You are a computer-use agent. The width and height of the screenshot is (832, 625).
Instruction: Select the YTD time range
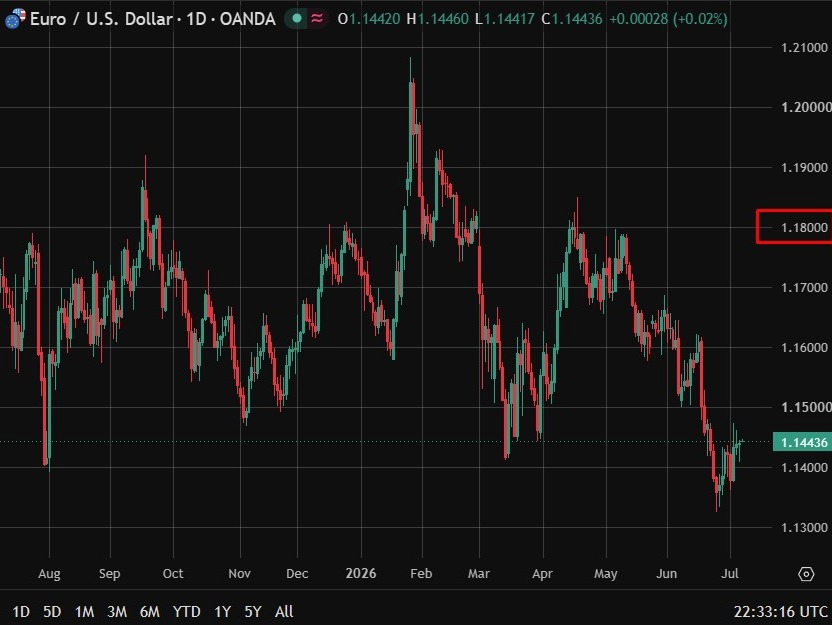(186, 612)
